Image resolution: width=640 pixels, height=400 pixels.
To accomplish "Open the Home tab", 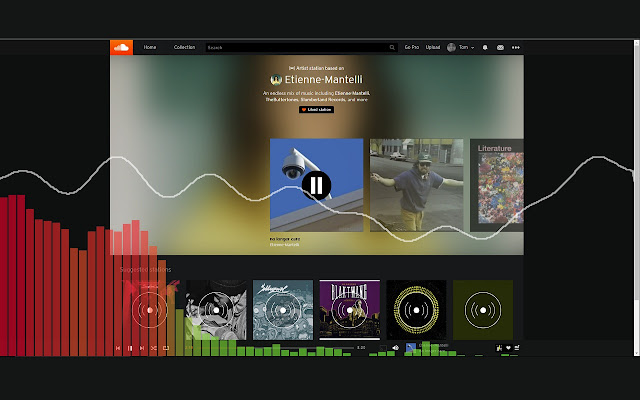I will (x=150, y=47).
